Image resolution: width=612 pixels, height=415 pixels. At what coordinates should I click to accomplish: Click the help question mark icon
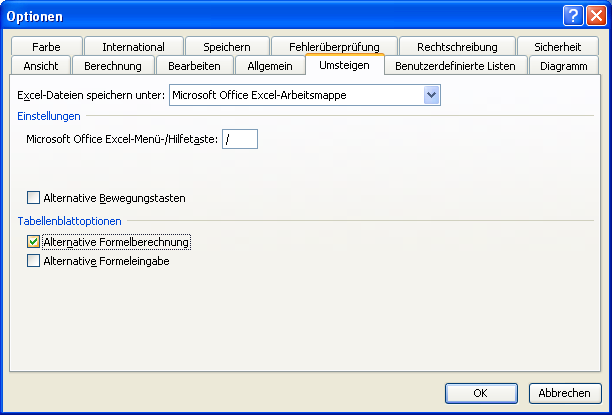[573, 15]
